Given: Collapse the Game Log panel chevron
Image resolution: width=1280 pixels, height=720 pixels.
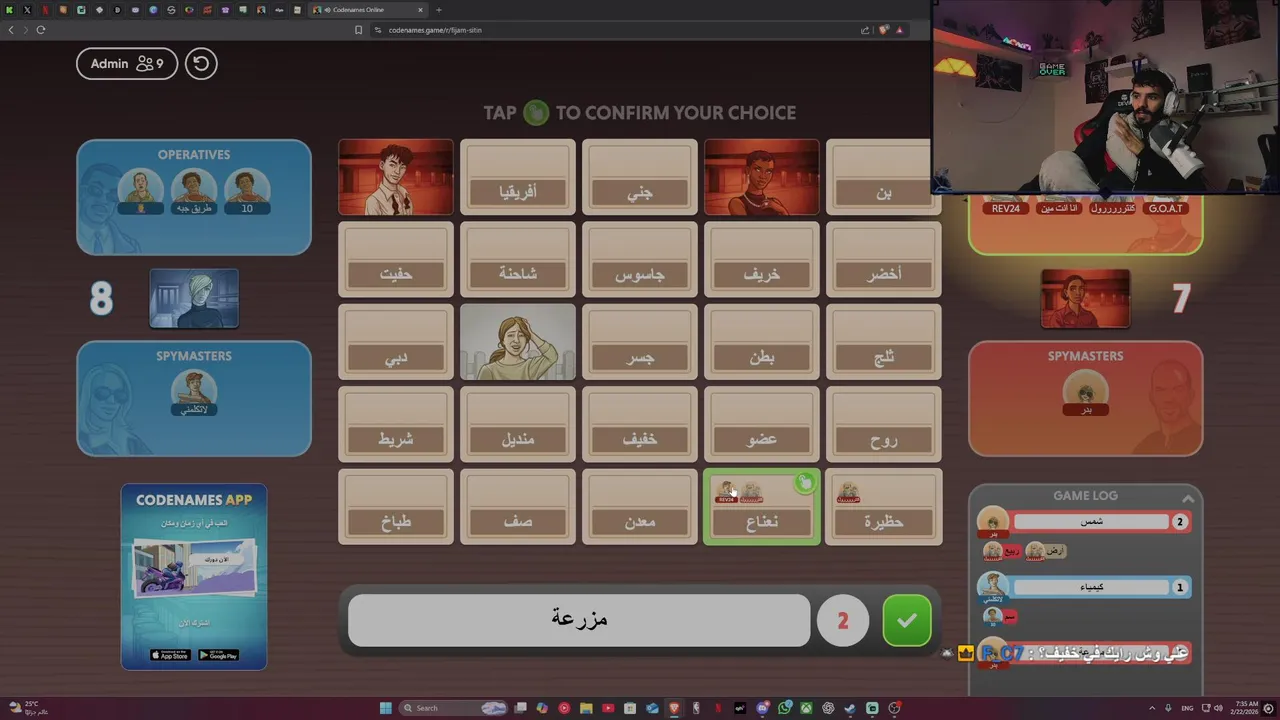Looking at the screenshot, I should pos(1188,498).
